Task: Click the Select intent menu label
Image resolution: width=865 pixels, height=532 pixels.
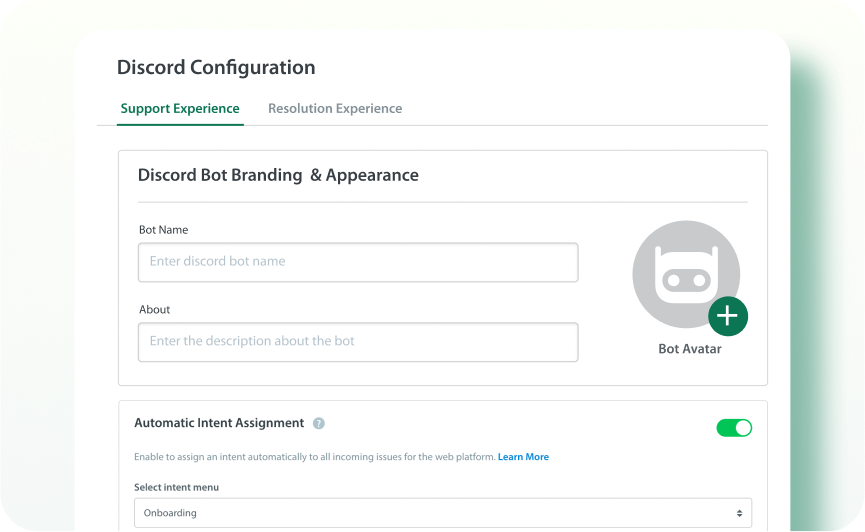Action: 176,487
